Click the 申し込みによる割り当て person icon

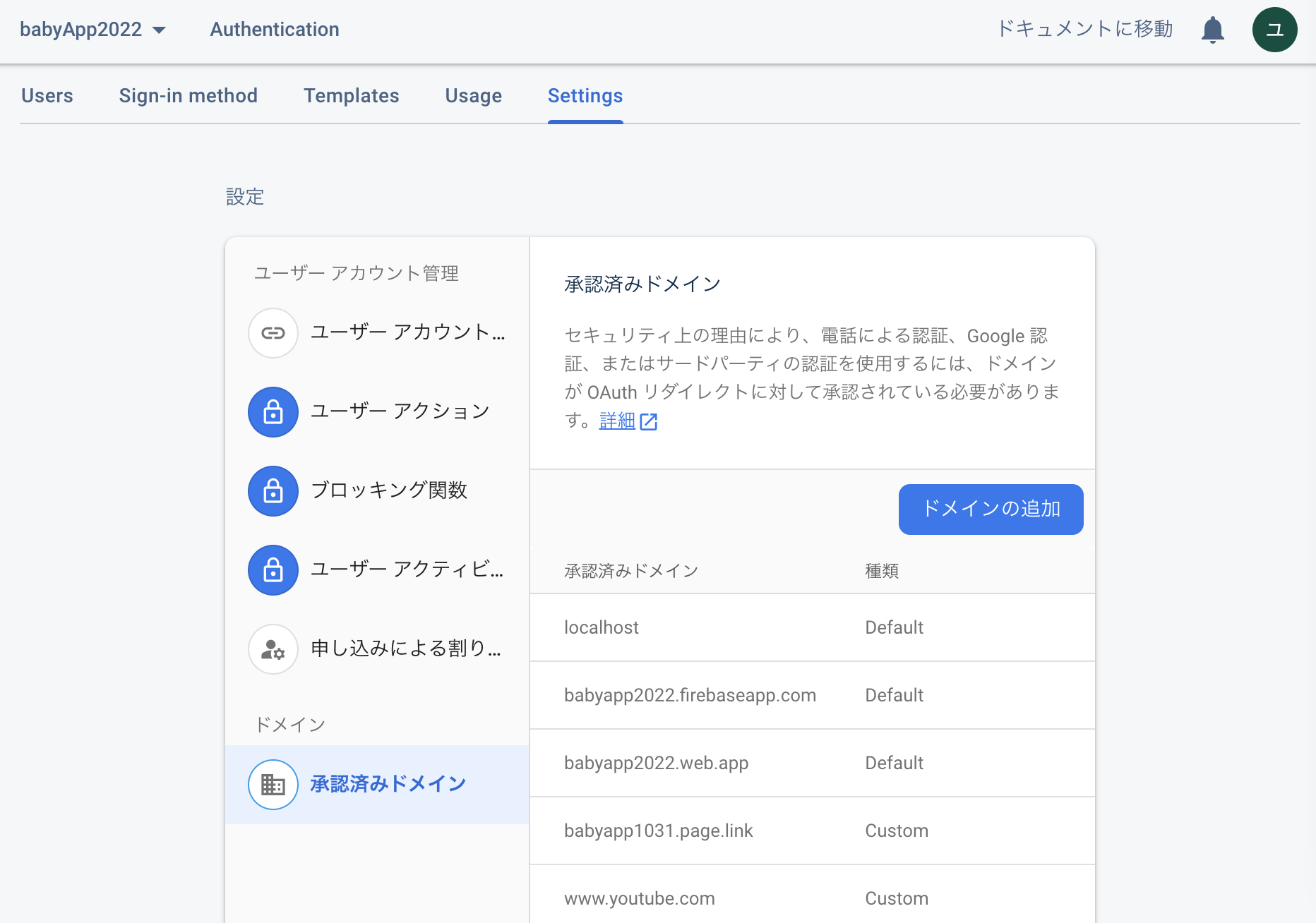273,649
